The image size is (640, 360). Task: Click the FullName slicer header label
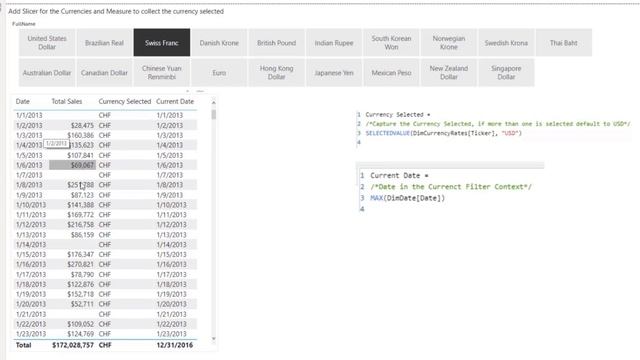24,24
